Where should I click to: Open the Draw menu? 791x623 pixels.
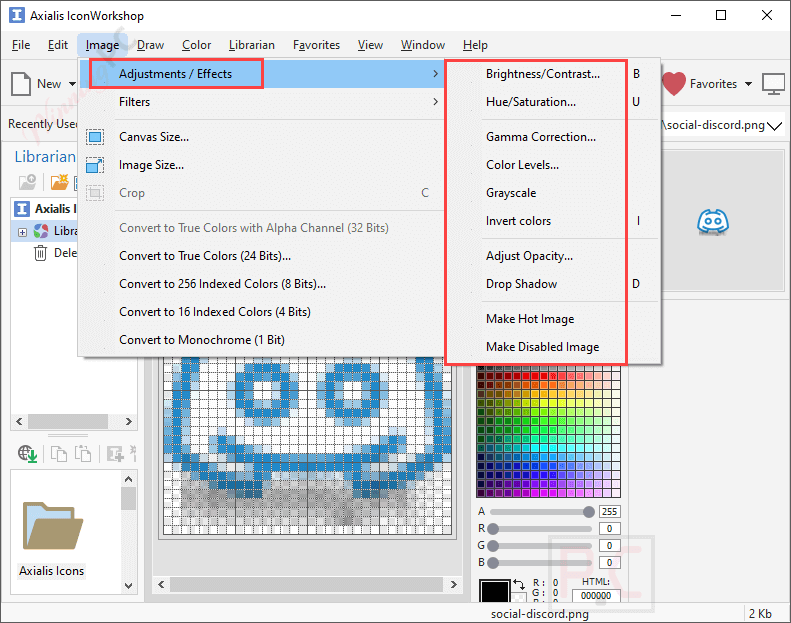click(150, 45)
